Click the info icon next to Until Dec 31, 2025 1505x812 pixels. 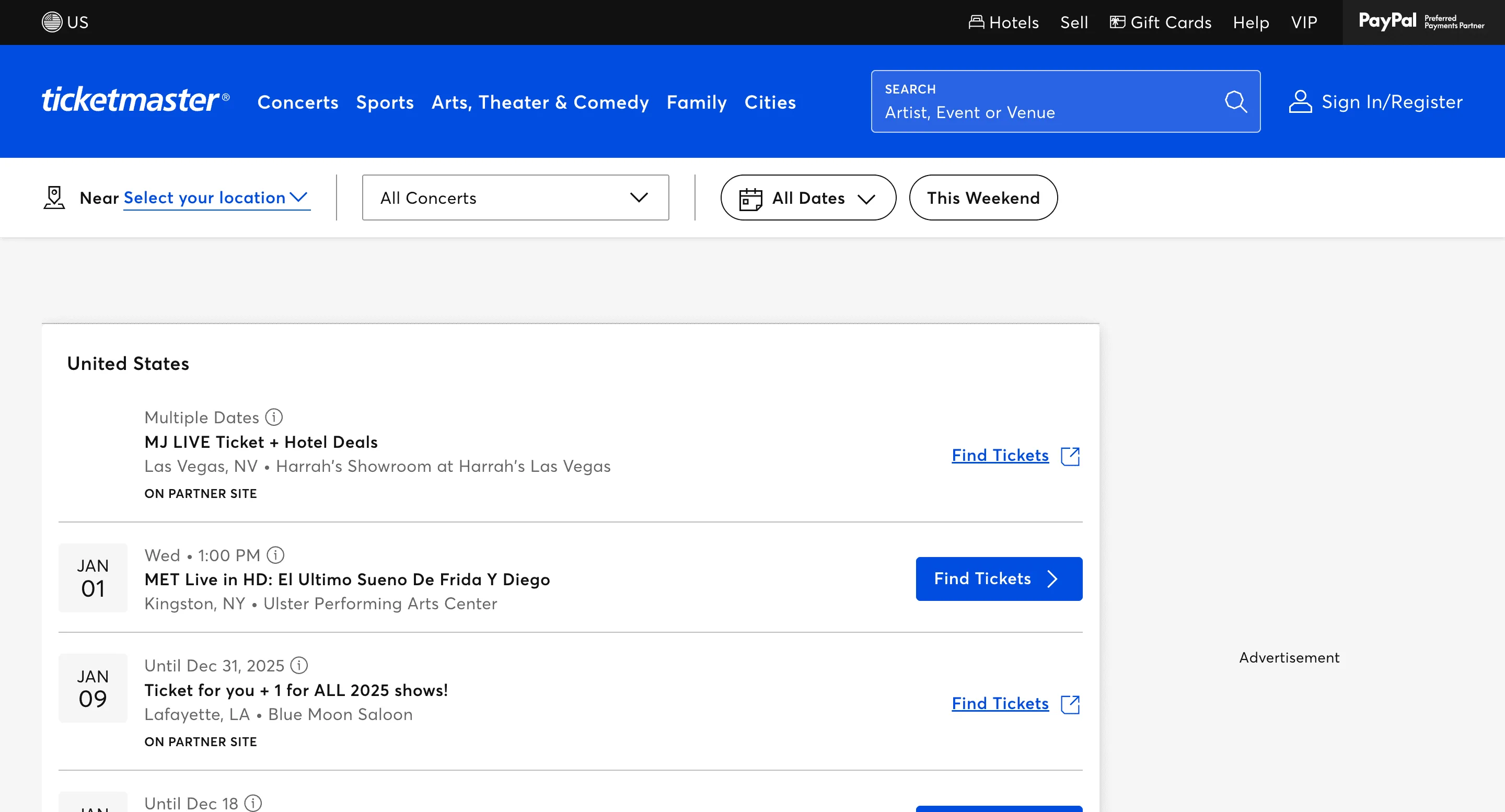298,665
